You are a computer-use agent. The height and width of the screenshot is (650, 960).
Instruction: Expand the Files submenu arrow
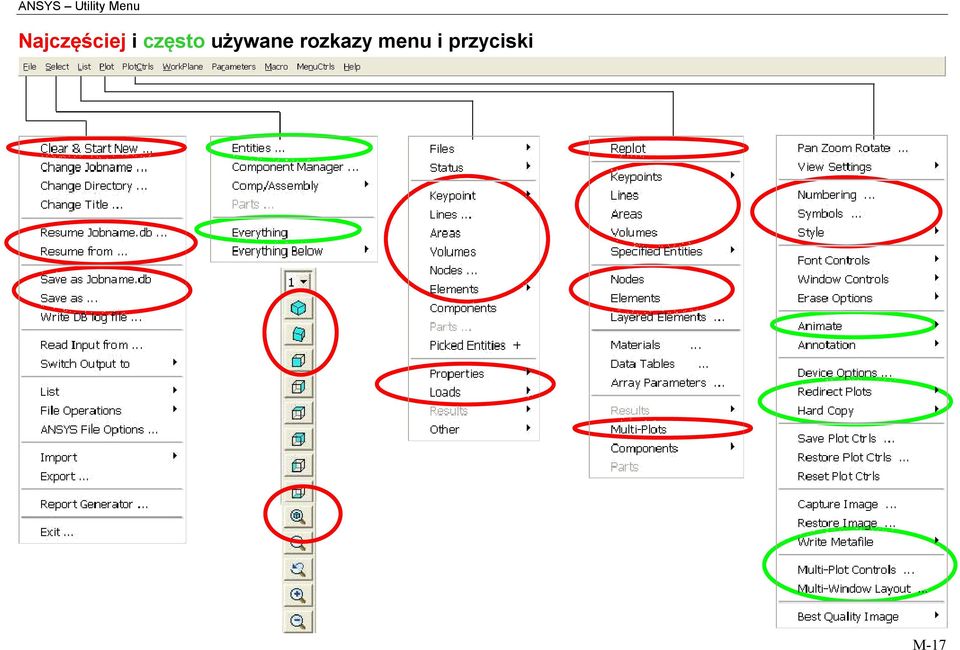528,148
